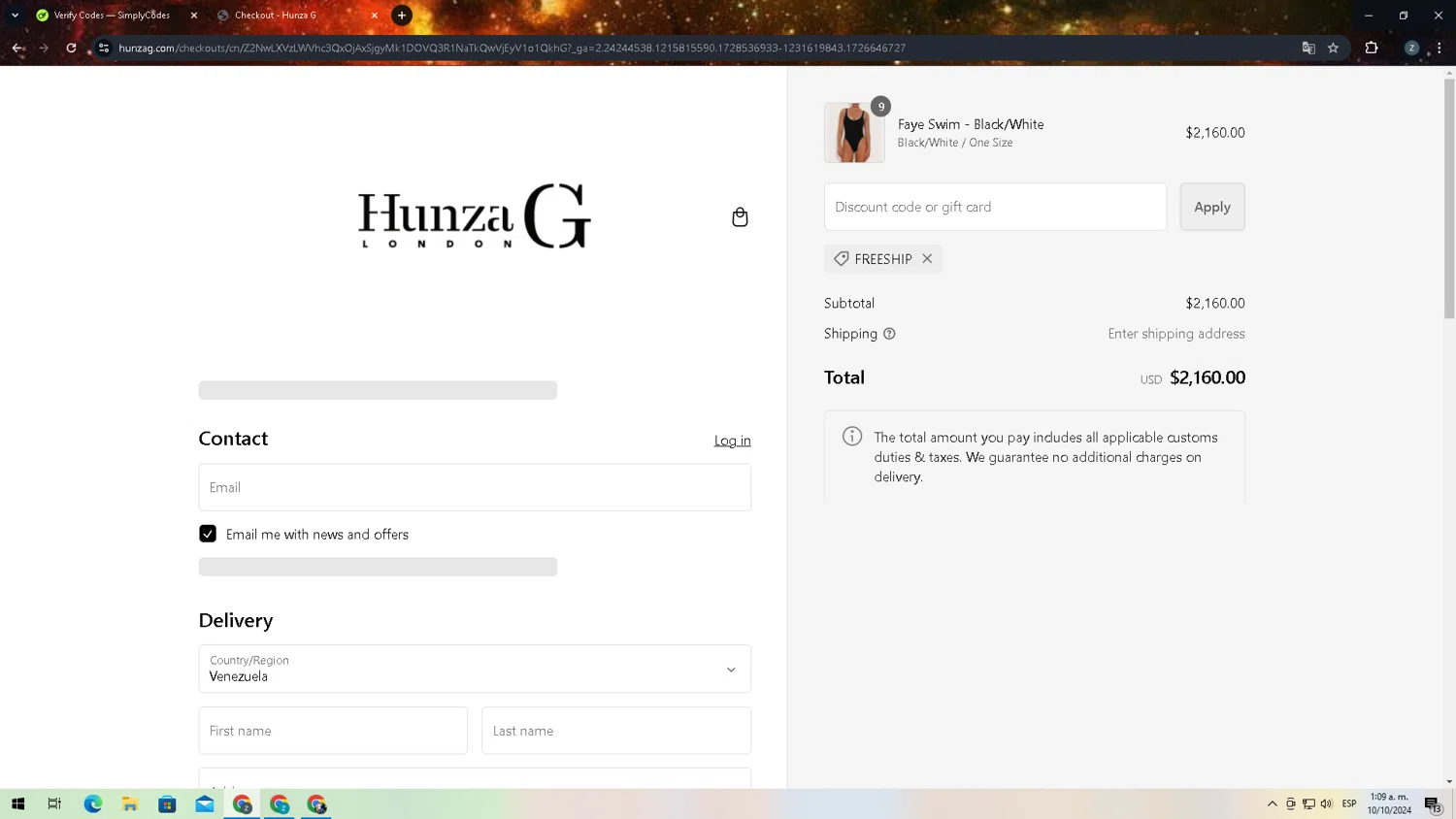This screenshot has width=1456, height=819.
Task: Open File Explorer from taskbar
Action: [x=130, y=803]
